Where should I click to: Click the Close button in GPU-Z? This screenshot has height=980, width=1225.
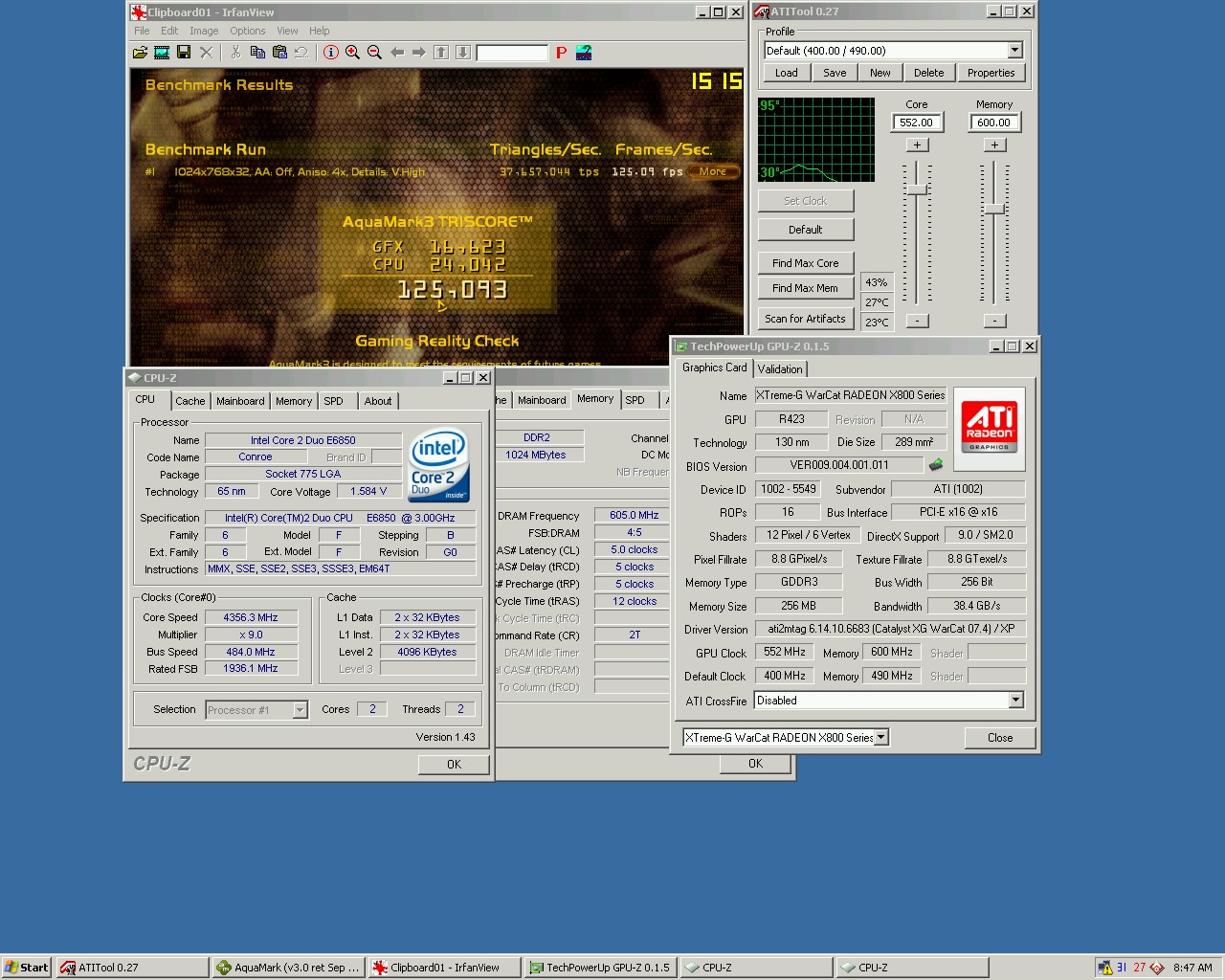[1000, 737]
